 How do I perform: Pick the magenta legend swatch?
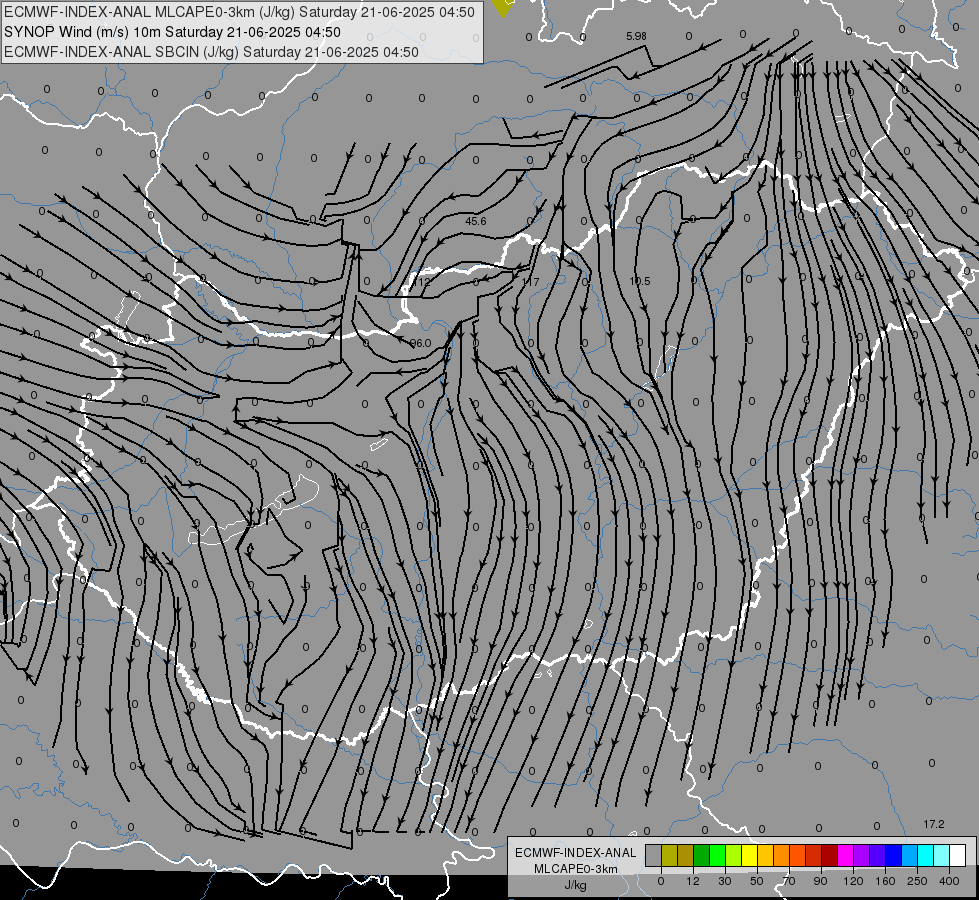pyautogui.click(x=845, y=856)
